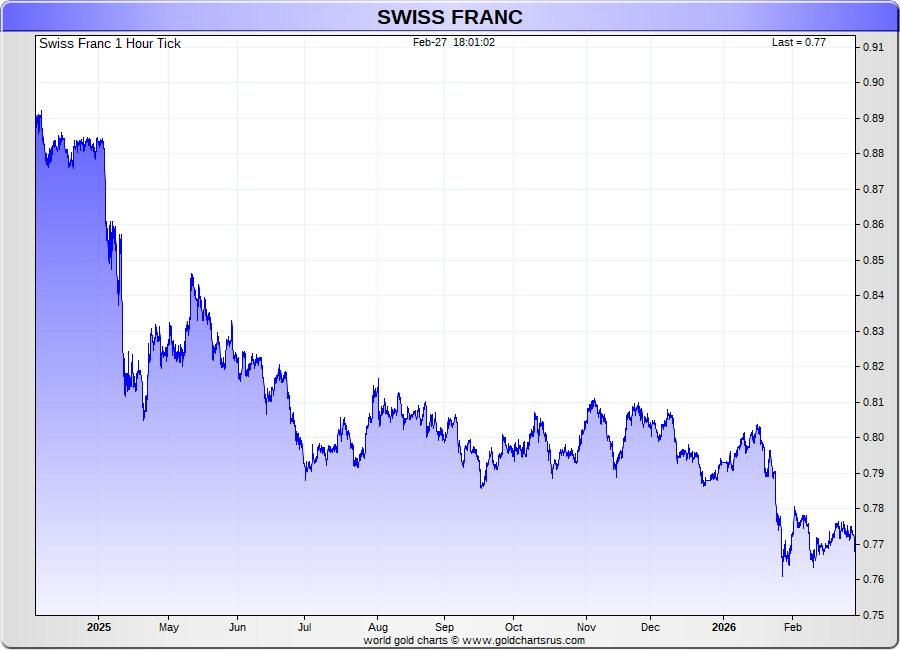This screenshot has width=900, height=650.
Task: Click the Oct label on the x-axis
Action: pyautogui.click(x=513, y=628)
